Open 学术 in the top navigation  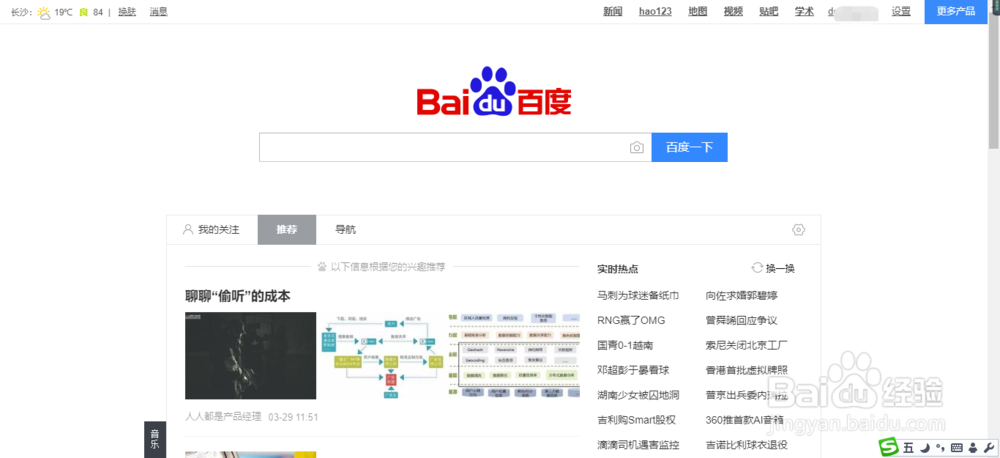[x=804, y=11]
